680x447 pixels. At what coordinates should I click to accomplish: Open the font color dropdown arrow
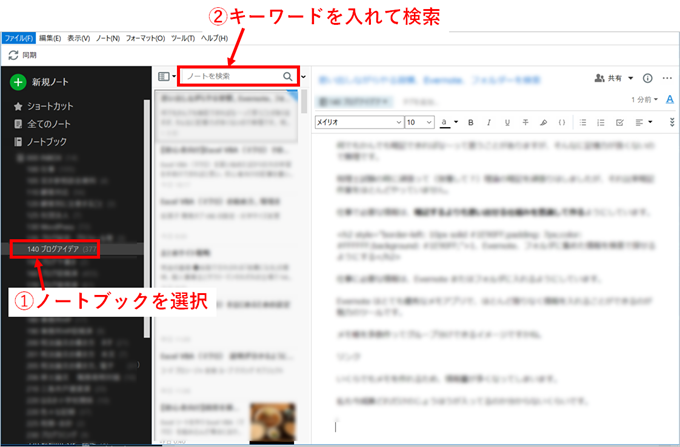coord(456,122)
